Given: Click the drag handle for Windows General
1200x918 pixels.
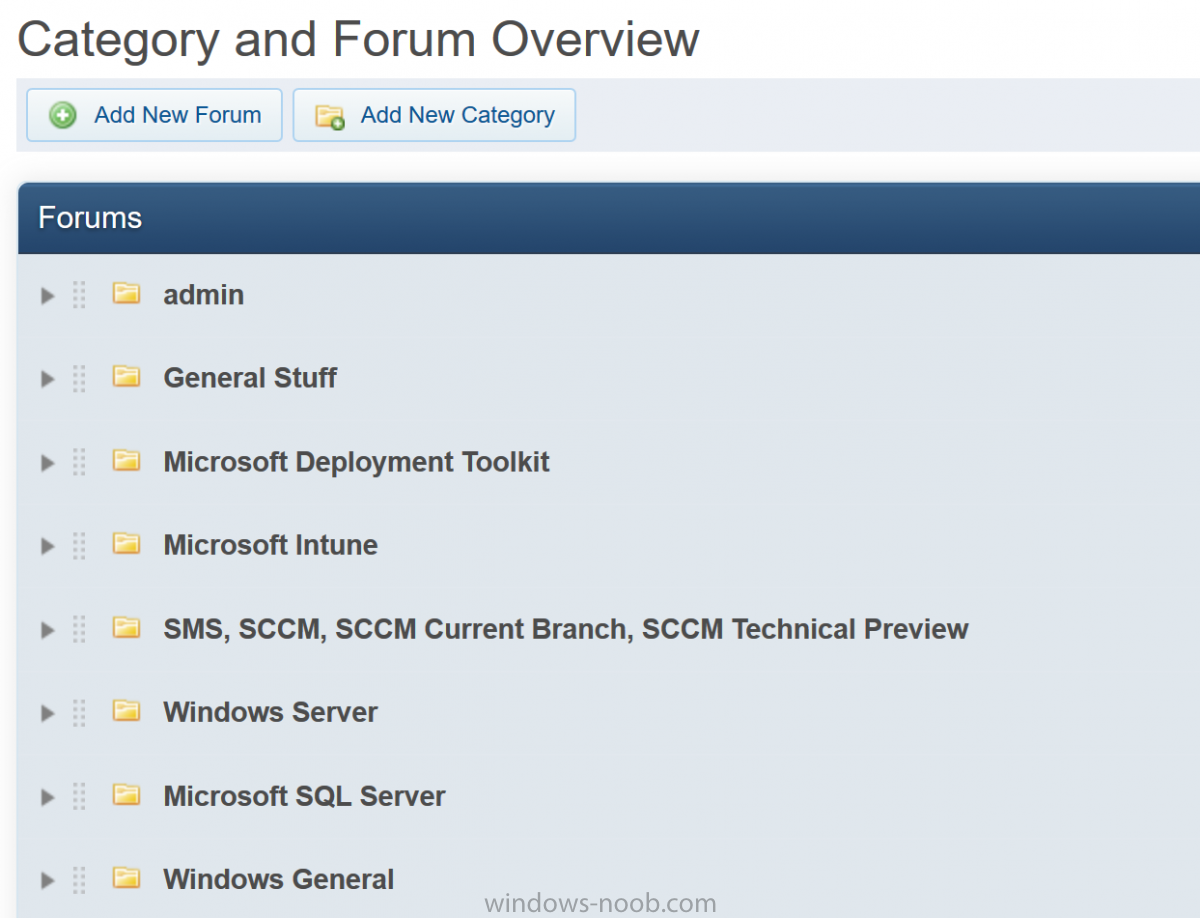Looking at the screenshot, I should point(80,879).
